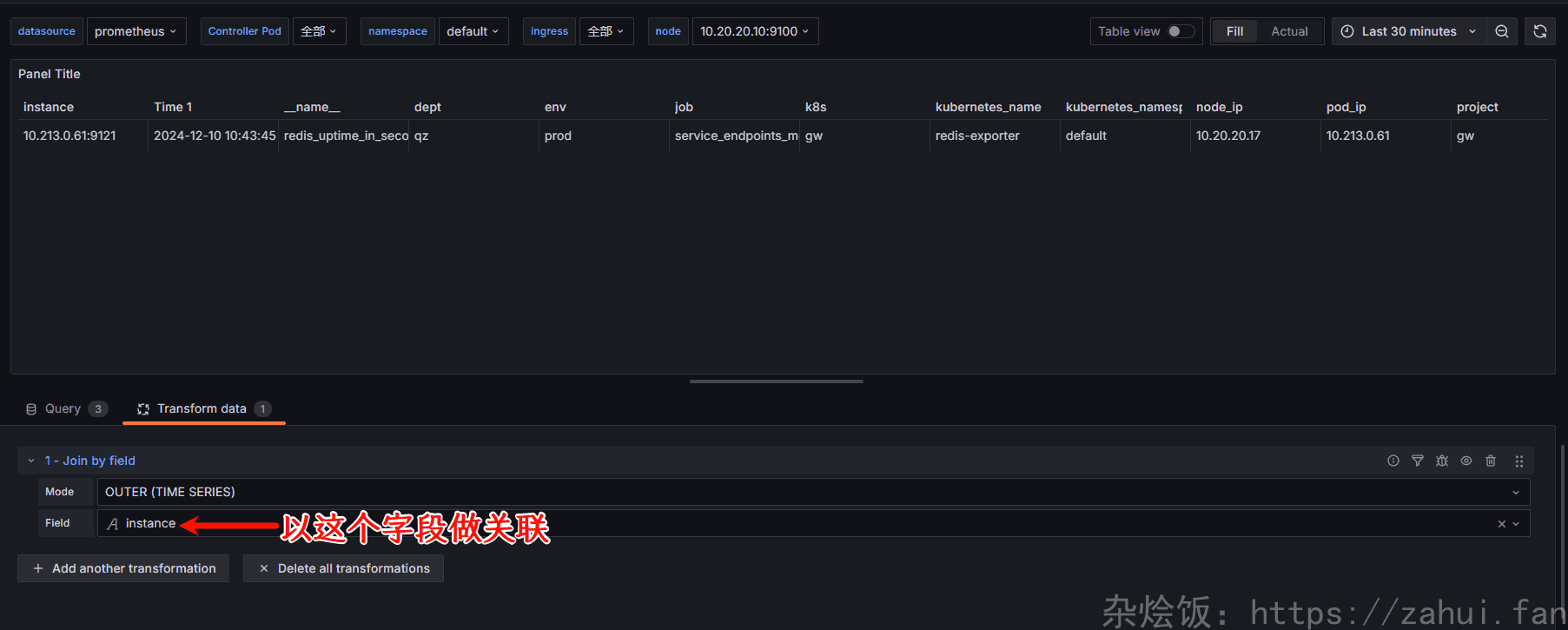The width and height of the screenshot is (1568, 630).
Task: Clear the instance field selection with the X
Action: [x=1501, y=524]
